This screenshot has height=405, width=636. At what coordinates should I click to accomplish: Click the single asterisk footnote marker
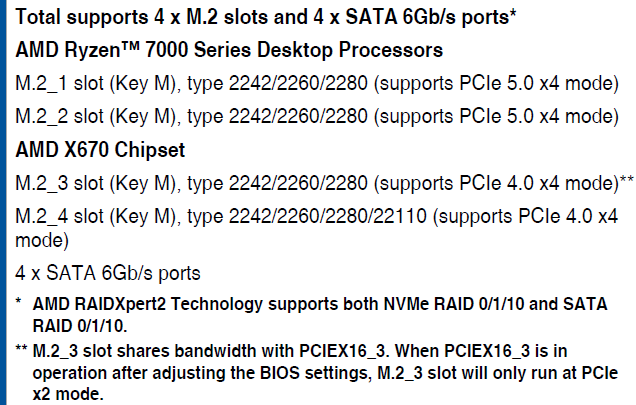(18, 302)
